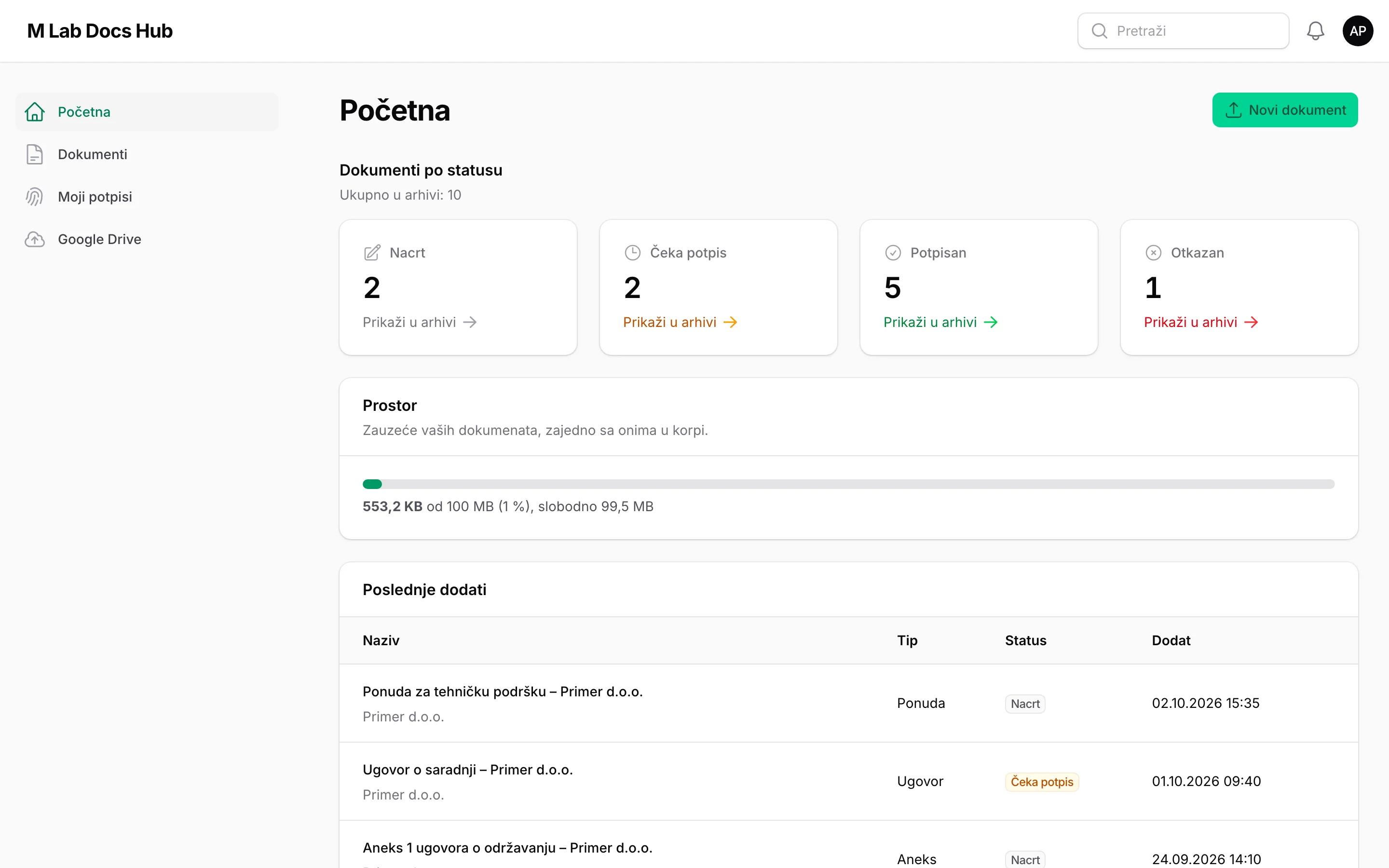Open document Aneks 1 ugovora o održavanju

tap(507, 847)
